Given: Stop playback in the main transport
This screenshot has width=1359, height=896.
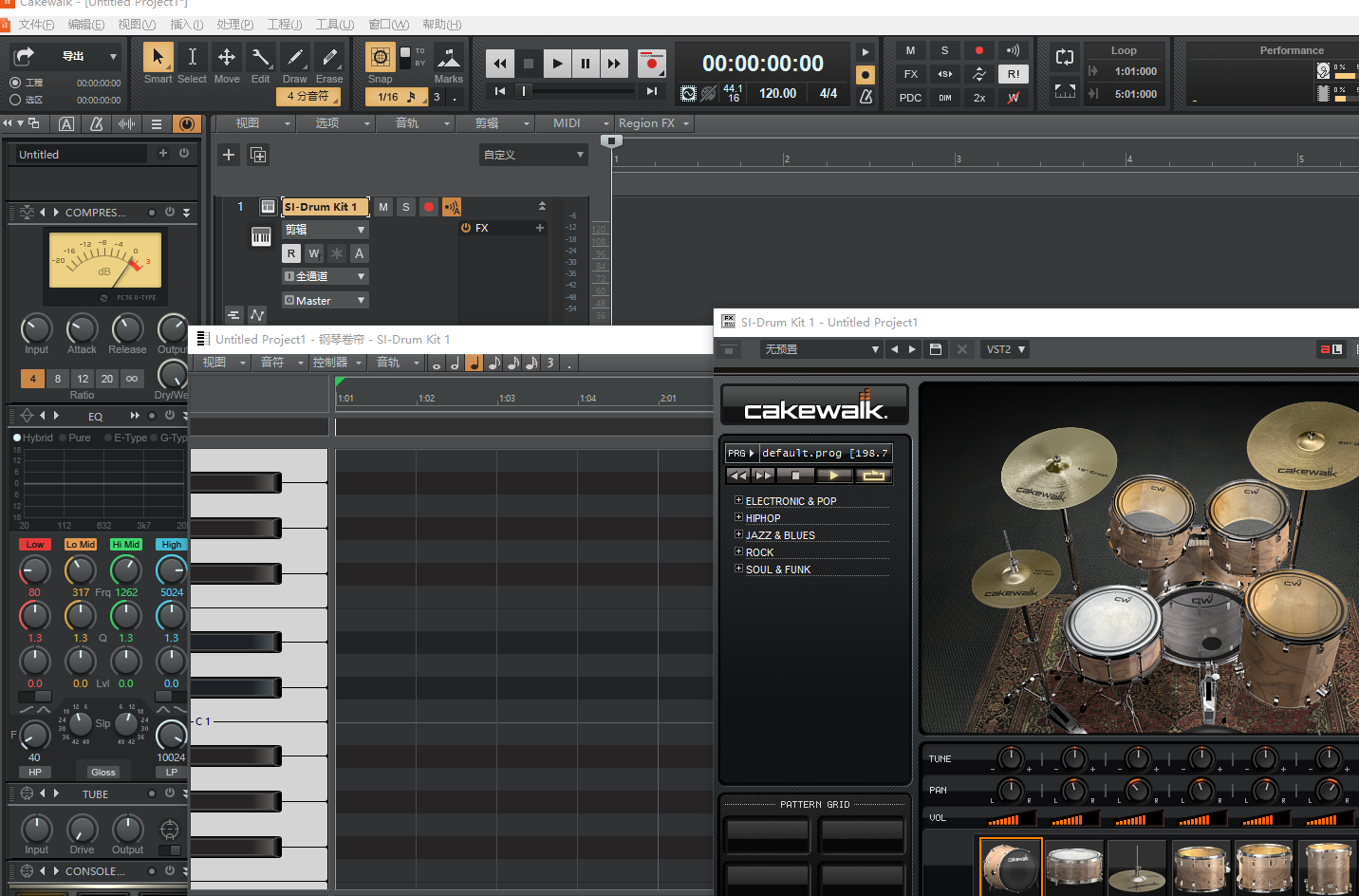Looking at the screenshot, I should click(529, 64).
